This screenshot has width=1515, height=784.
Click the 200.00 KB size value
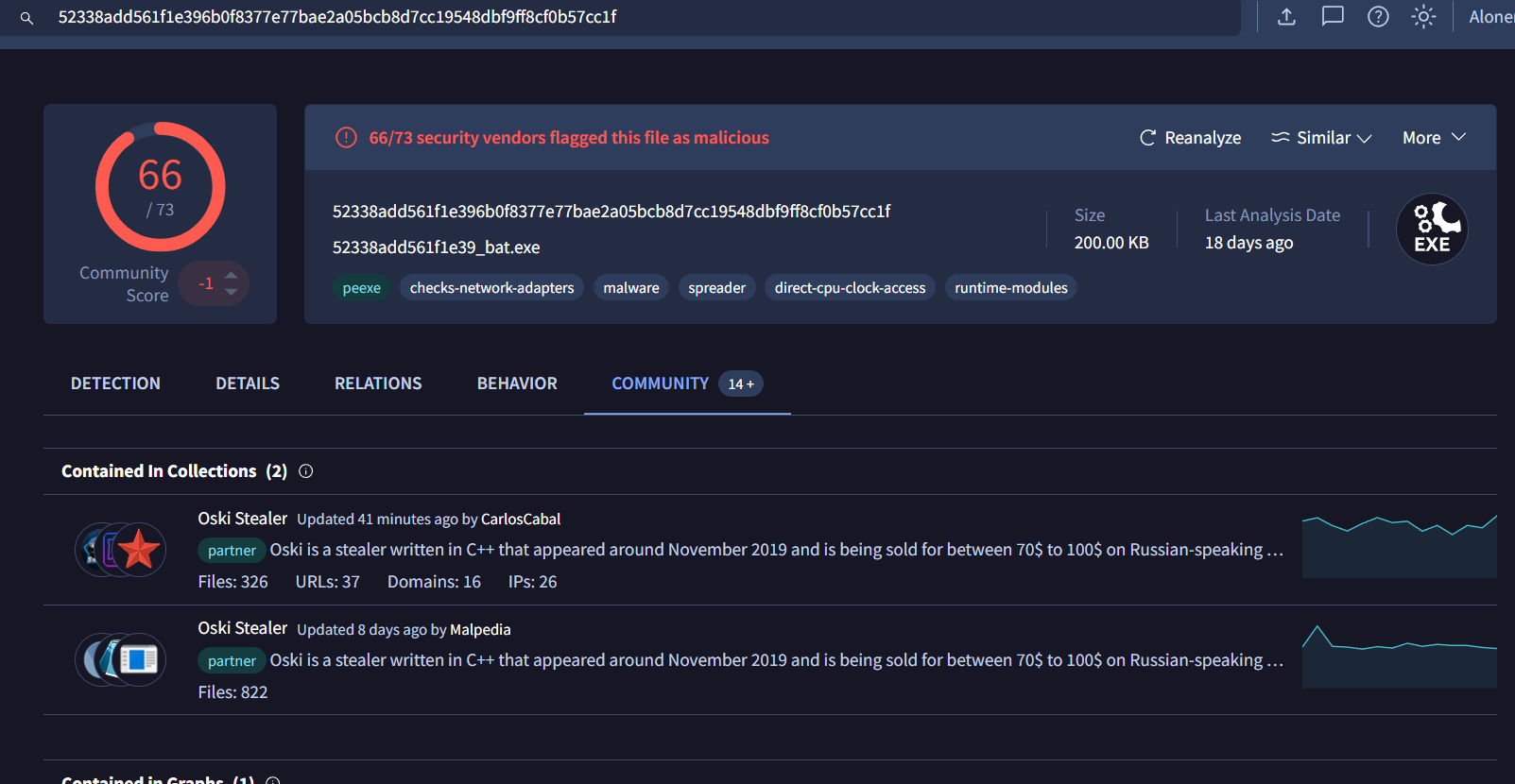click(1111, 243)
